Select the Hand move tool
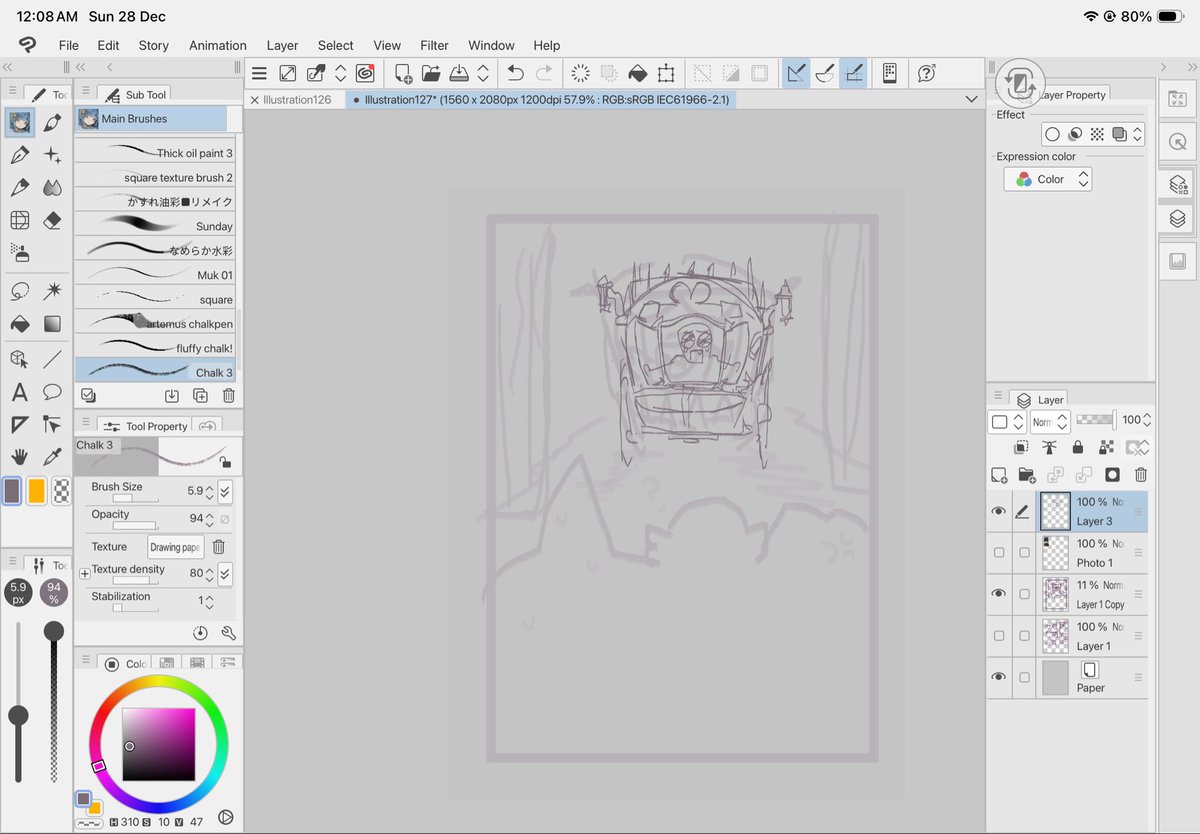The width and height of the screenshot is (1200, 834). [19, 457]
